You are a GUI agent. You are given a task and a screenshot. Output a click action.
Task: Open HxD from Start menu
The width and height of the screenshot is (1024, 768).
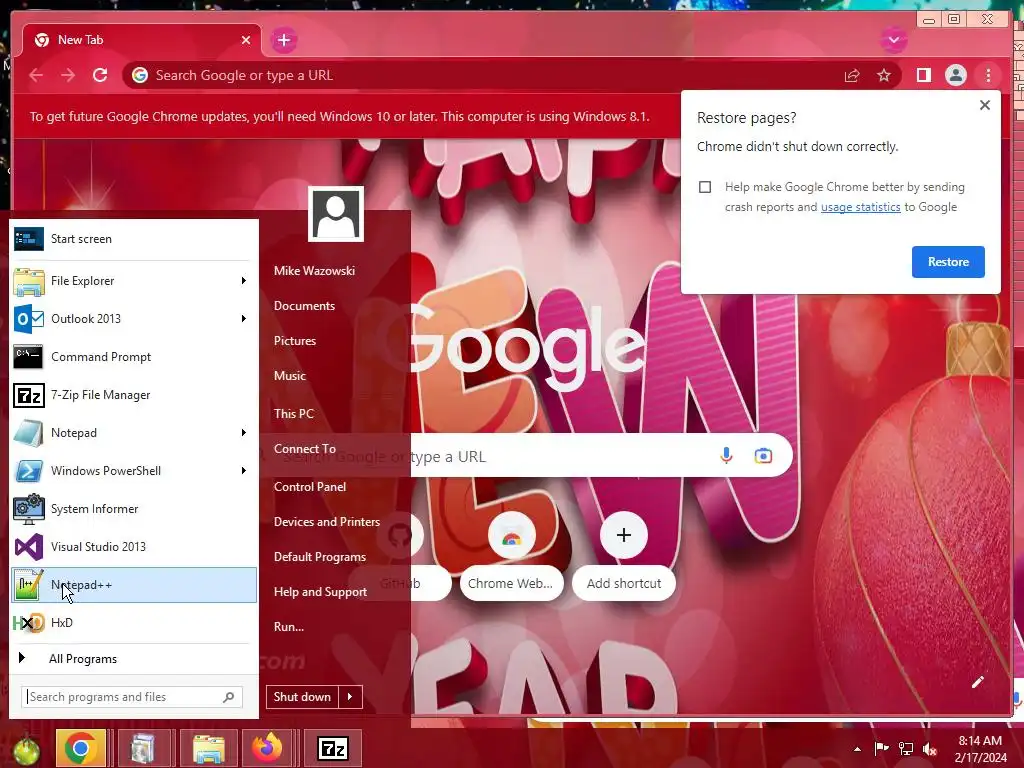pyautogui.click(x=133, y=623)
